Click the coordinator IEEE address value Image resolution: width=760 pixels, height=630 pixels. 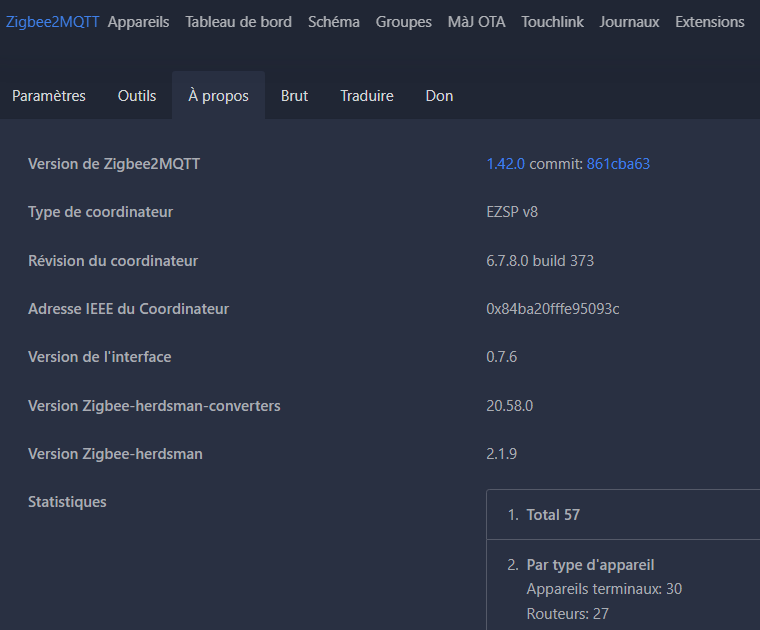552,309
